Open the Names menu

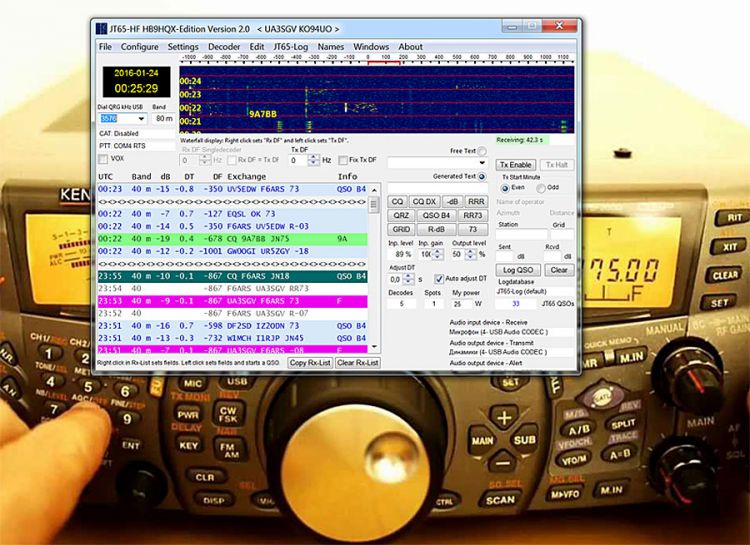(x=331, y=46)
